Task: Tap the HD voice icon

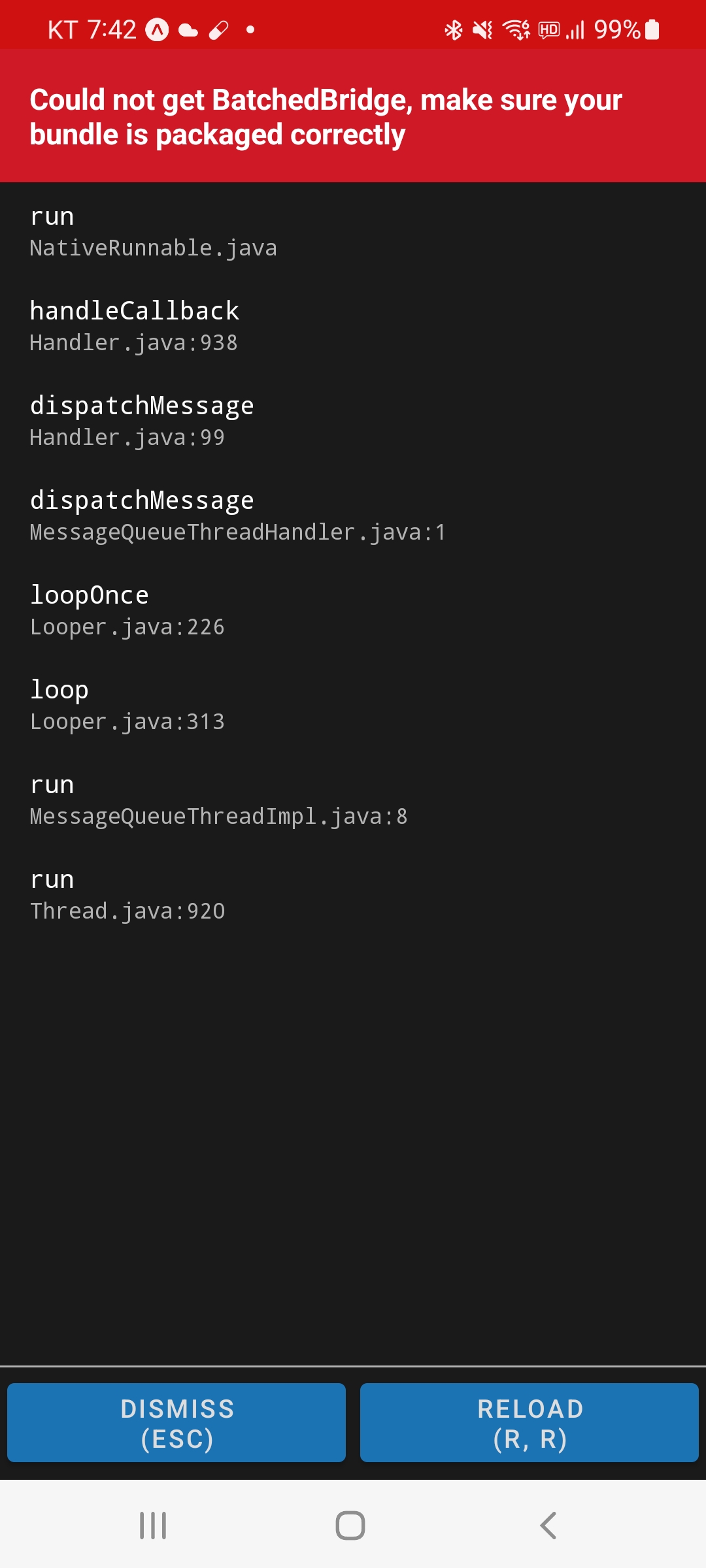Action: [549, 30]
